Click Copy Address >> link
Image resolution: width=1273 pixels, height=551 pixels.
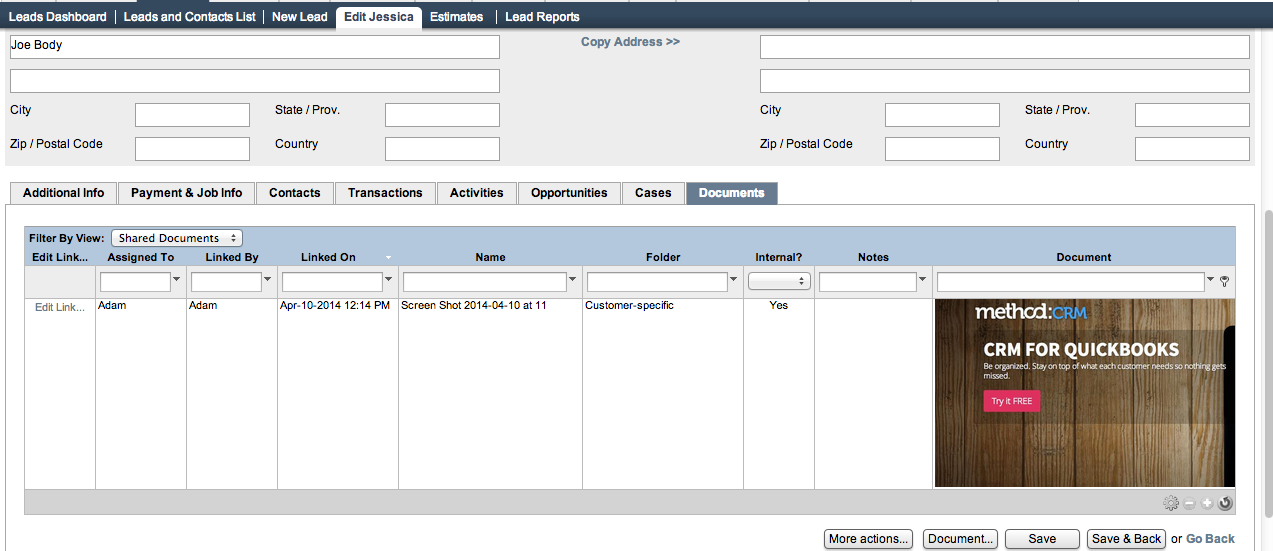[x=630, y=42]
